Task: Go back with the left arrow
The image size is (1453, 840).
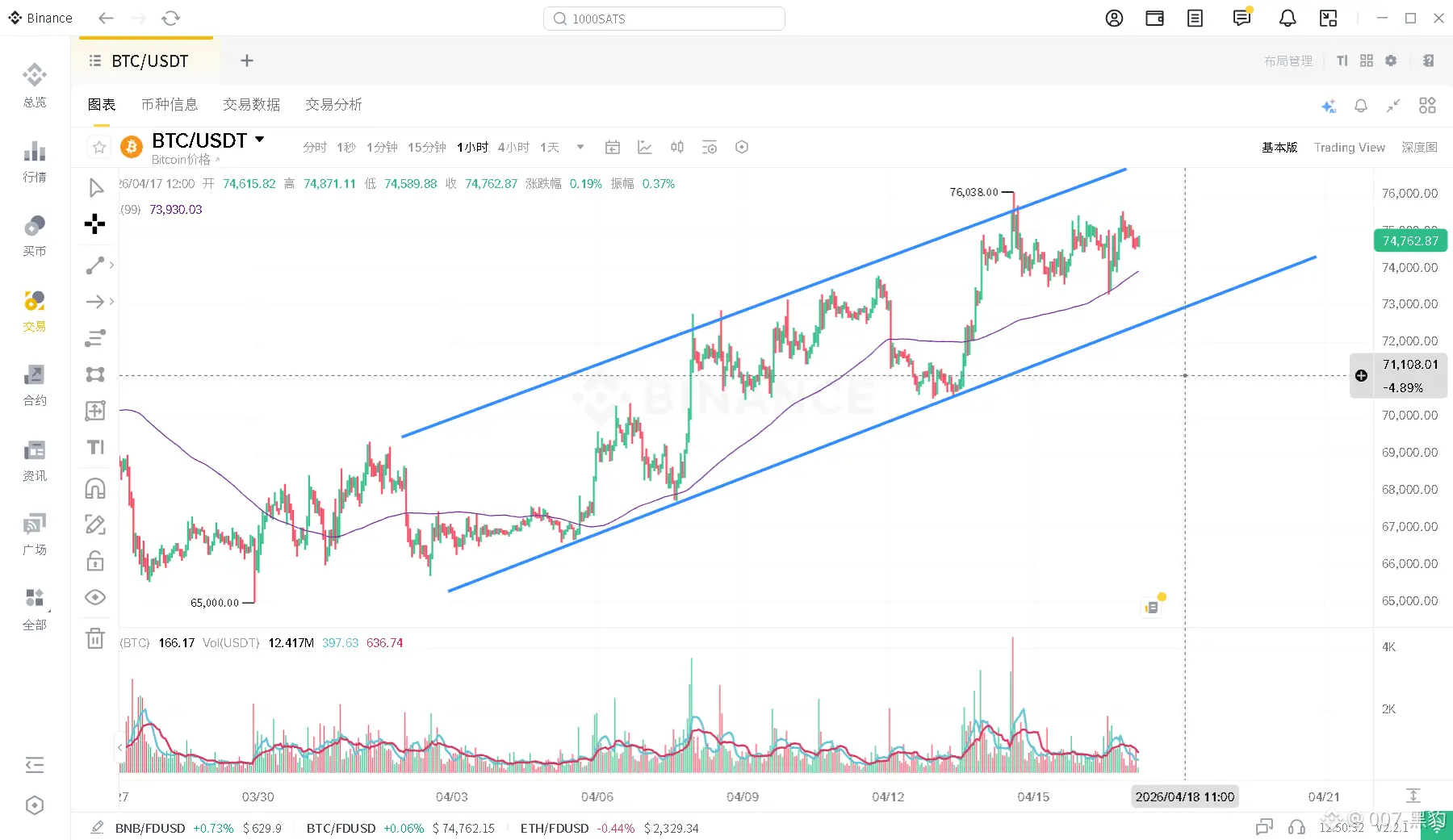Action: tap(106, 18)
